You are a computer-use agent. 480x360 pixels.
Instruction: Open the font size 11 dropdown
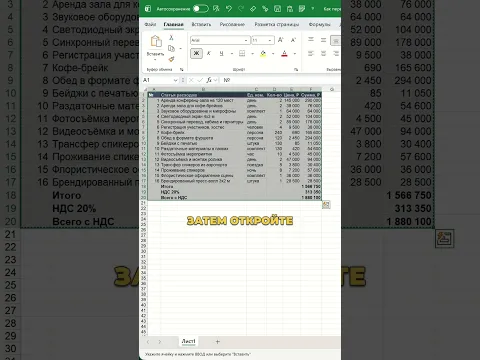[270, 40]
